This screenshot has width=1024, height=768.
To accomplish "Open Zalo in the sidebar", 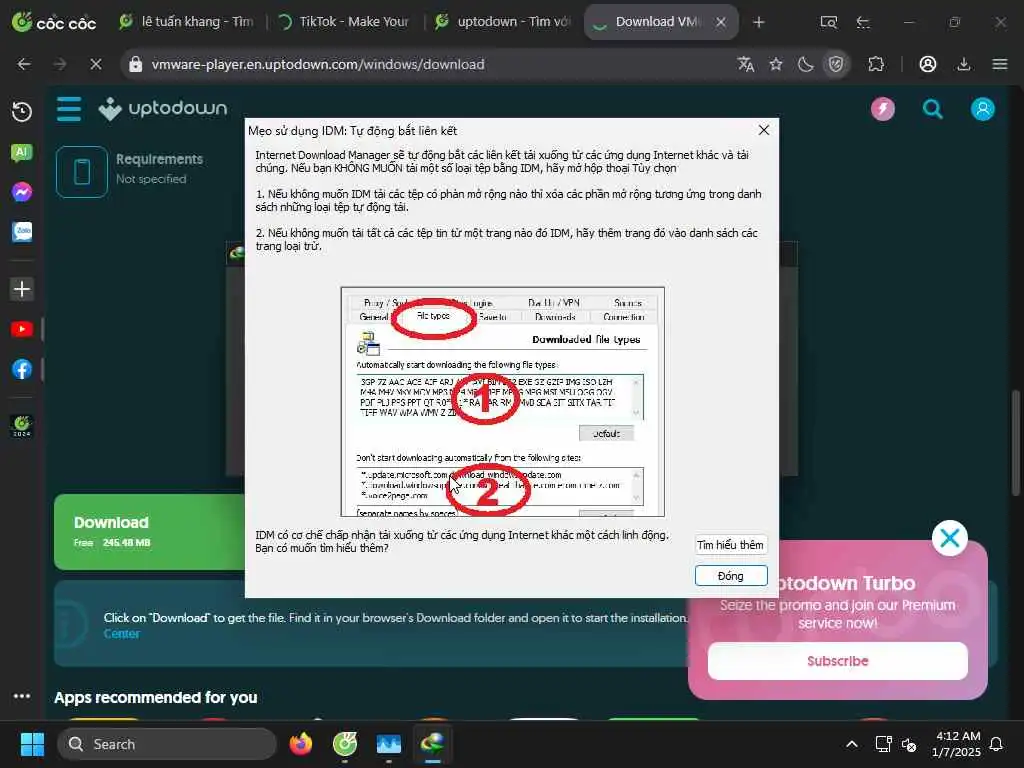I will click(x=22, y=232).
